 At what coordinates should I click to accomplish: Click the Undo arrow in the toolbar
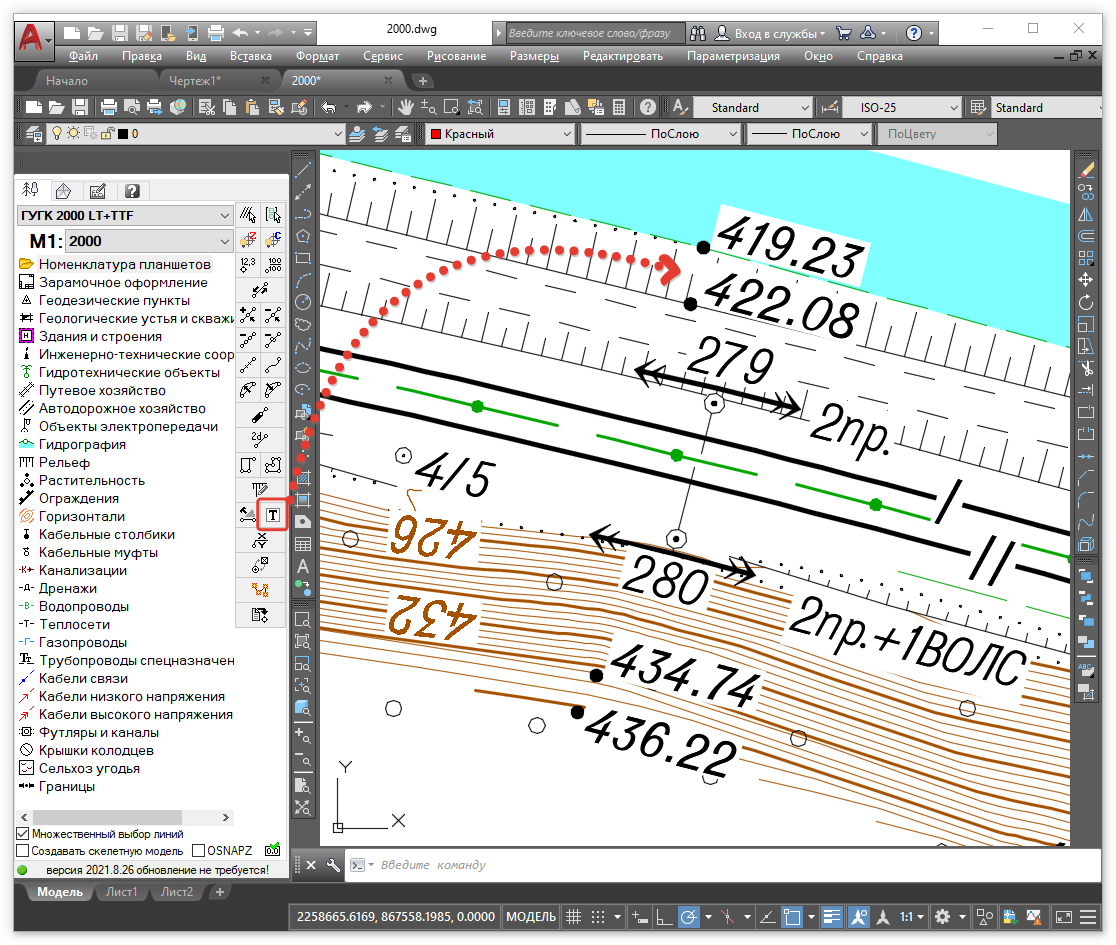[328, 107]
